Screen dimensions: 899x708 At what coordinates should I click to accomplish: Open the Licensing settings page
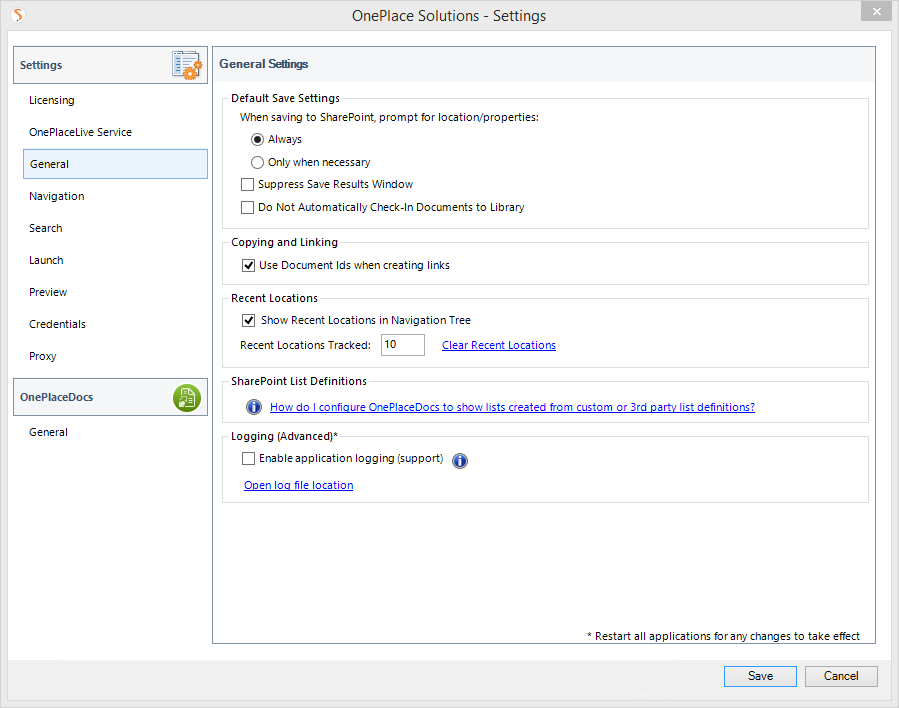[52, 100]
